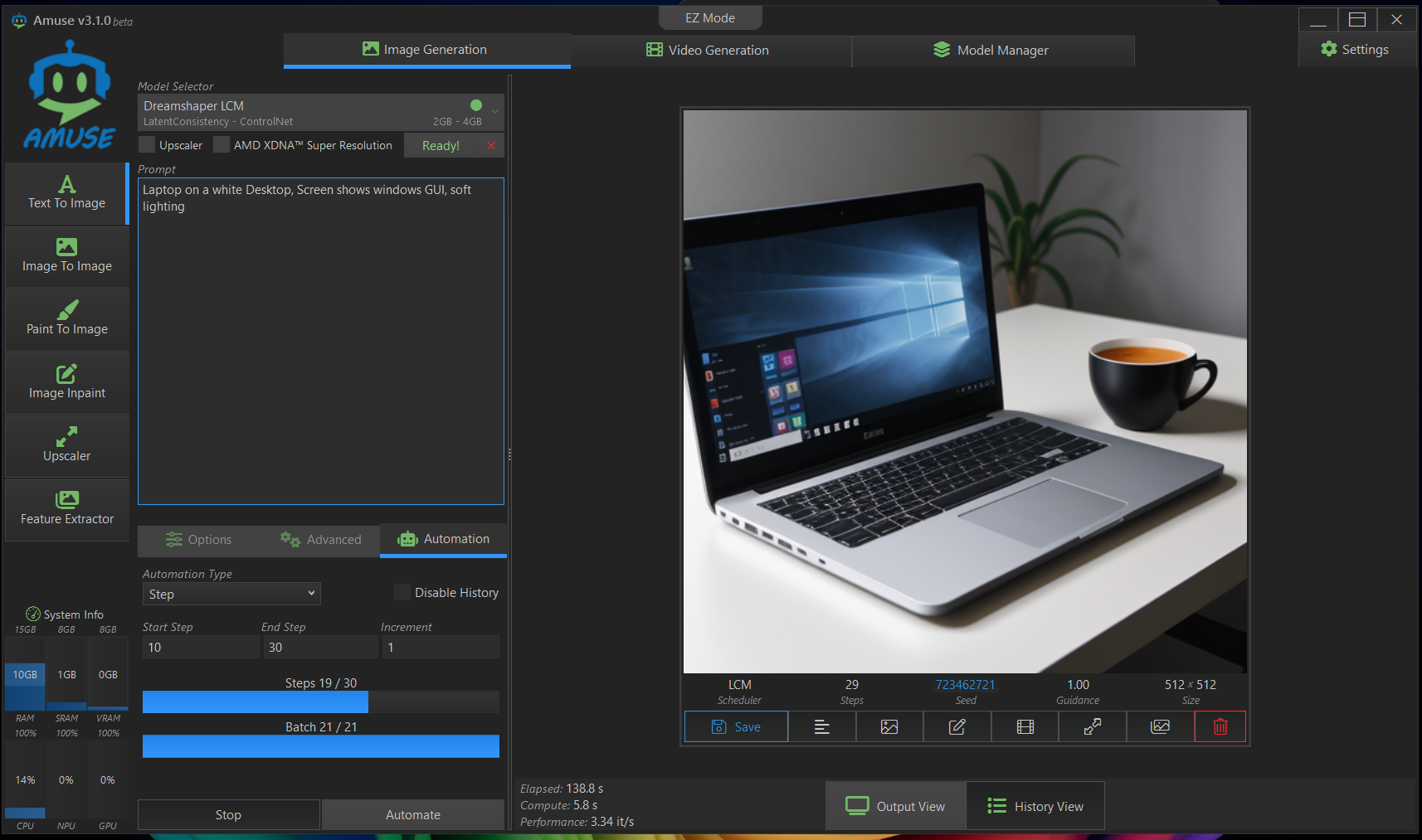Open the Advanced options tab
Image resolution: width=1422 pixels, height=840 pixels.
coord(320,540)
